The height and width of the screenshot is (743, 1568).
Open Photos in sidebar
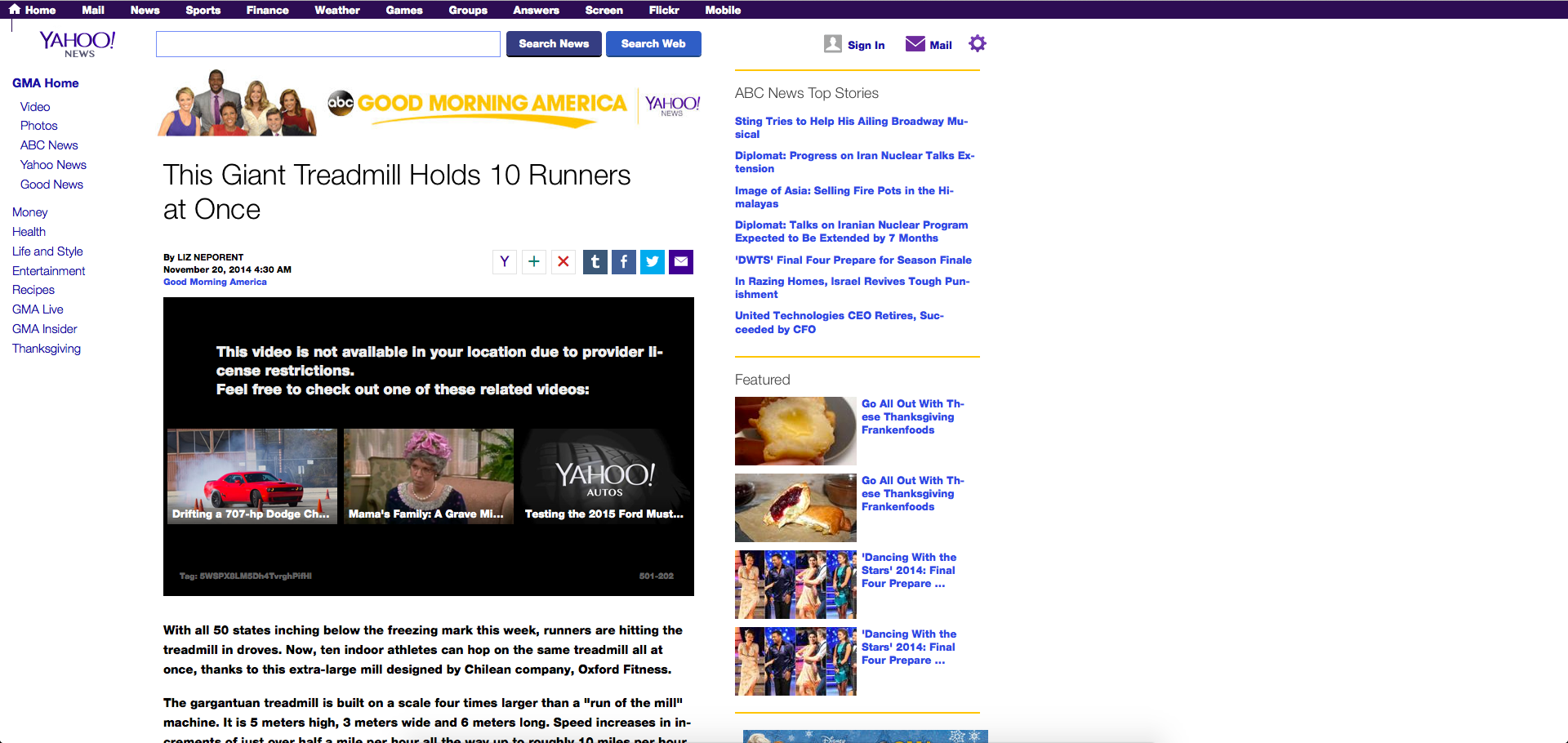pyautogui.click(x=39, y=126)
